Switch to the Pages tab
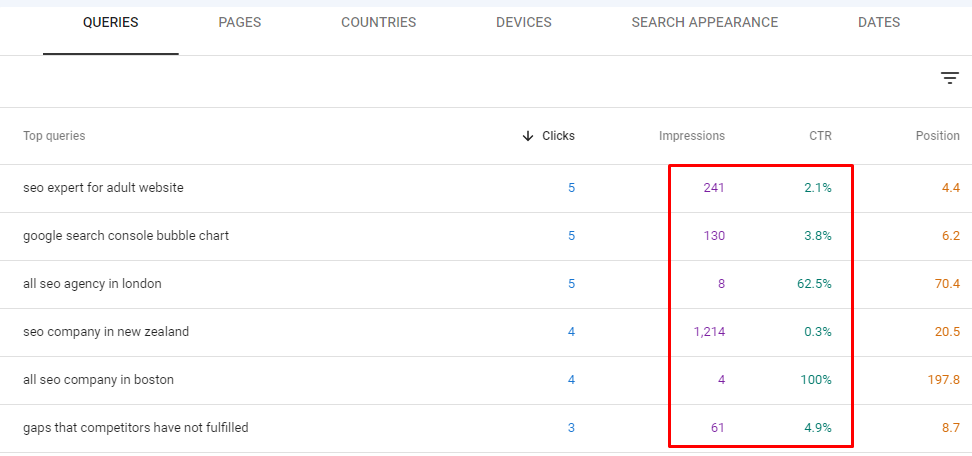The width and height of the screenshot is (972, 456). coord(240,23)
